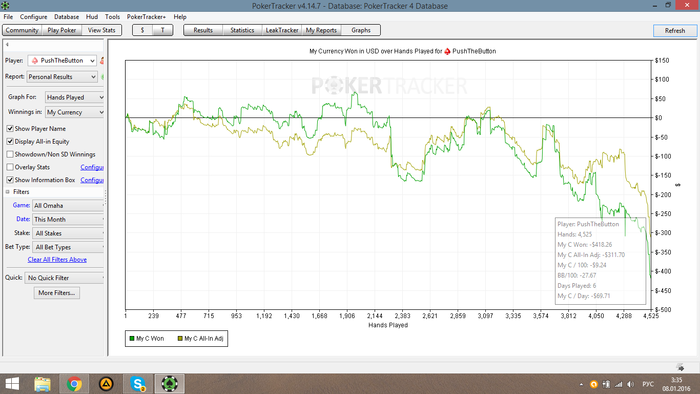Open the View Stats section
Image resolution: width=700 pixels, height=394 pixels.
point(101,30)
